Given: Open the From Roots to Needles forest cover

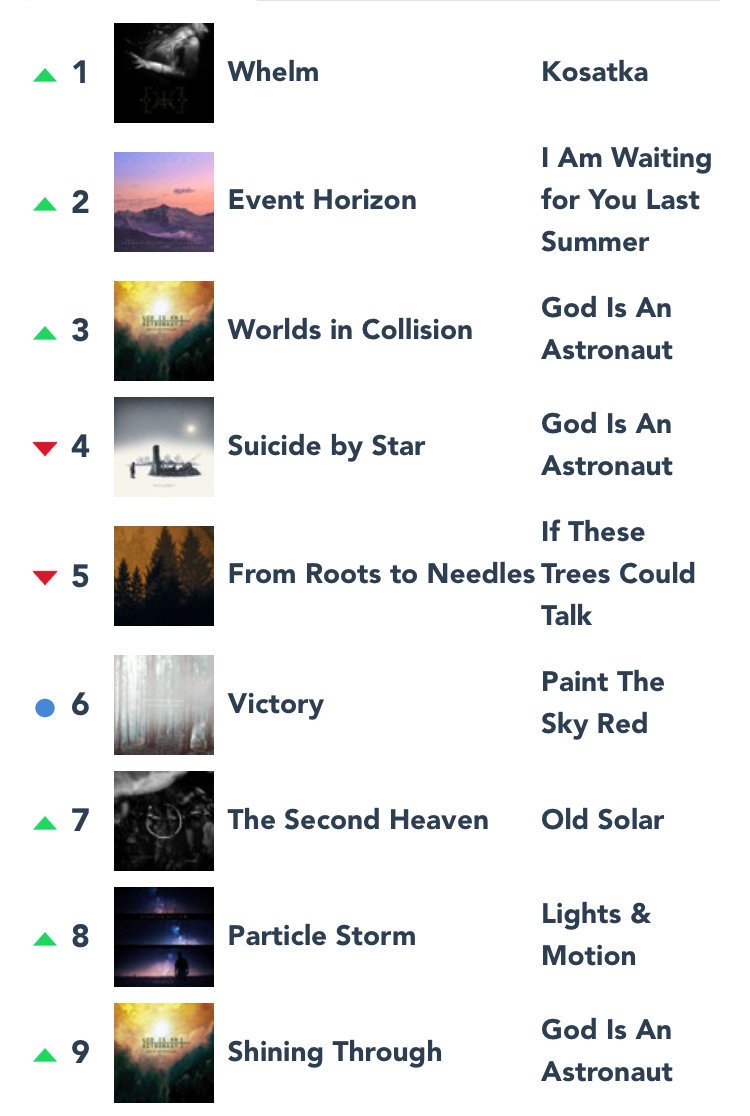Looking at the screenshot, I should [x=164, y=576].
